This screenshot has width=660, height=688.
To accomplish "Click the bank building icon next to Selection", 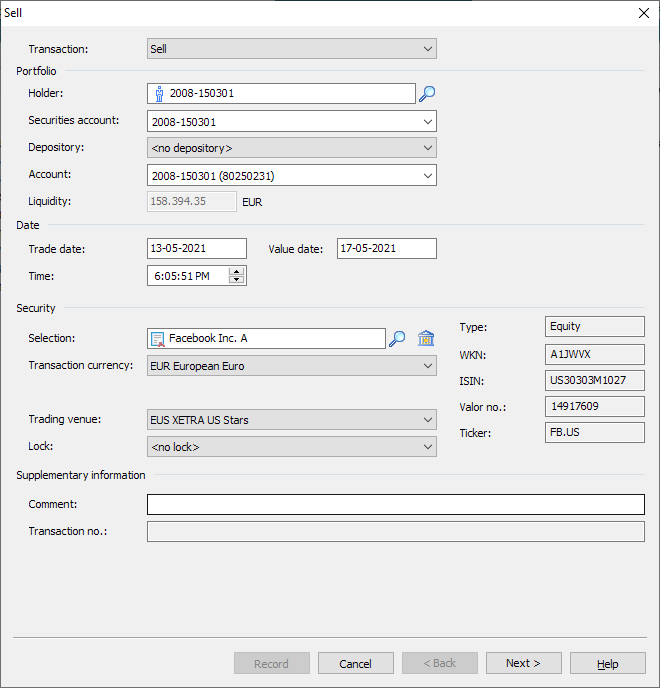I will [426, 339].
